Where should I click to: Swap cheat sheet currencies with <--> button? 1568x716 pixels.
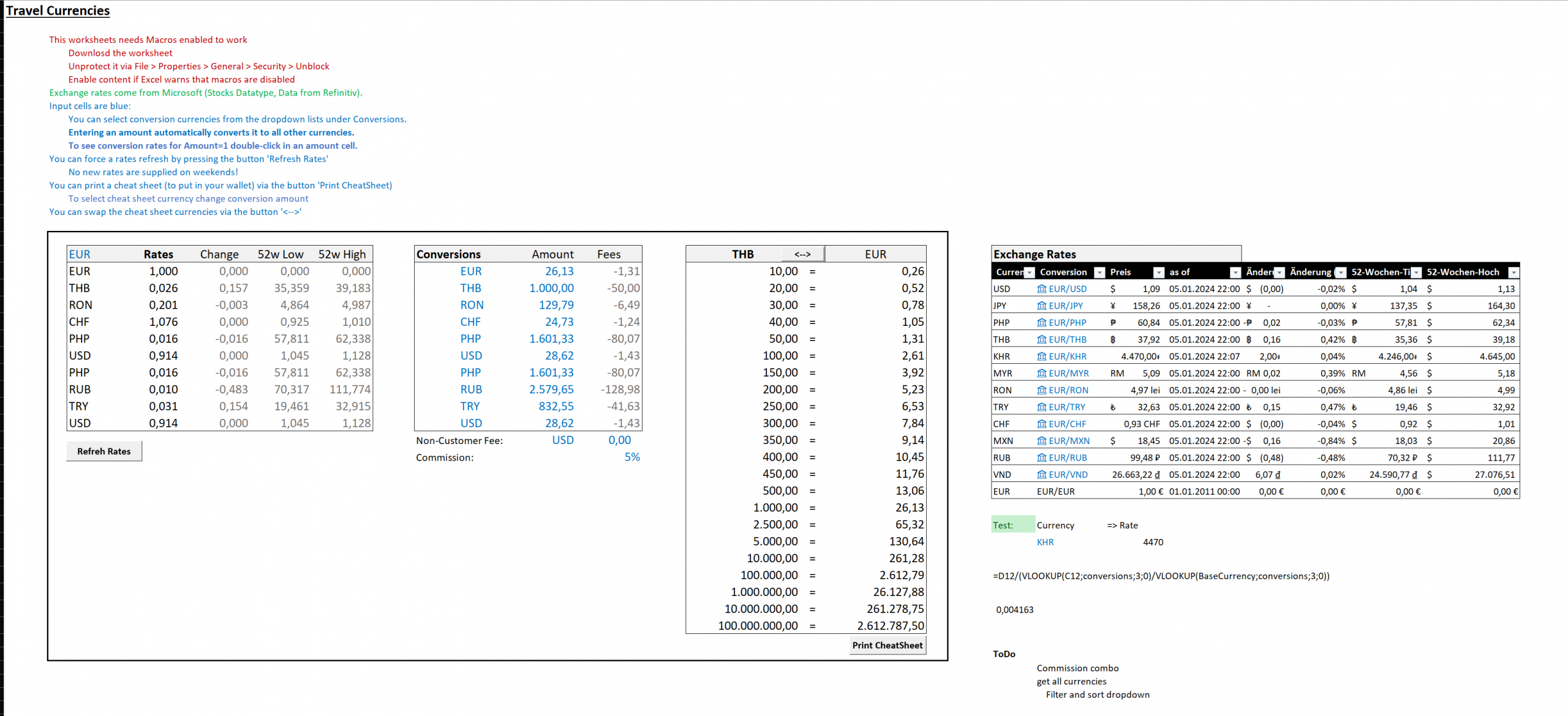[x=802, y=254]
